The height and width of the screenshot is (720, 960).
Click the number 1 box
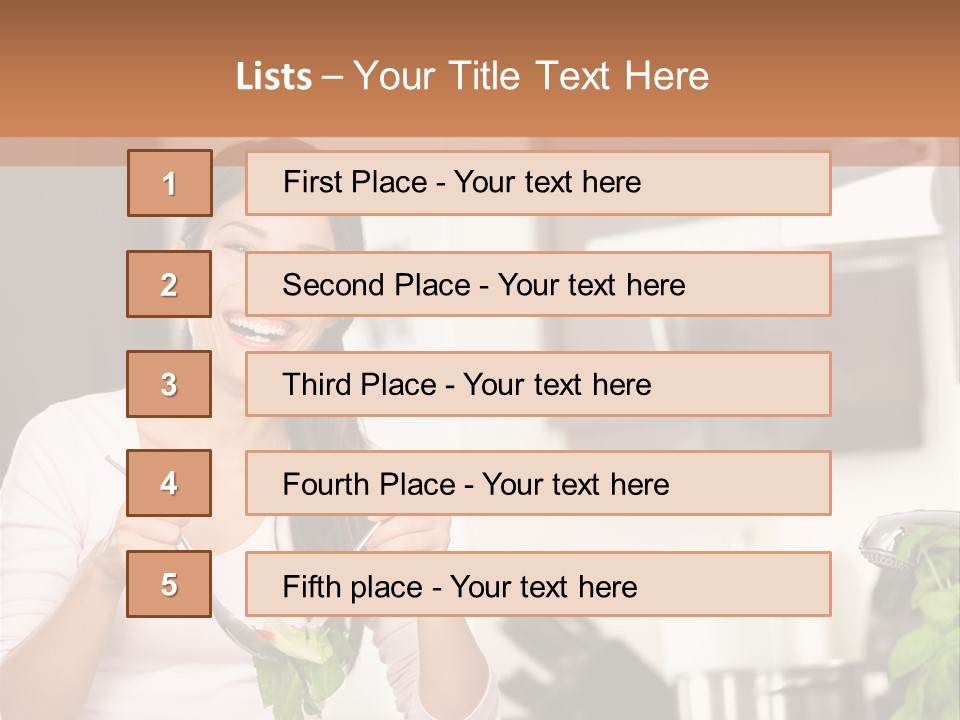tap(170, 183)
